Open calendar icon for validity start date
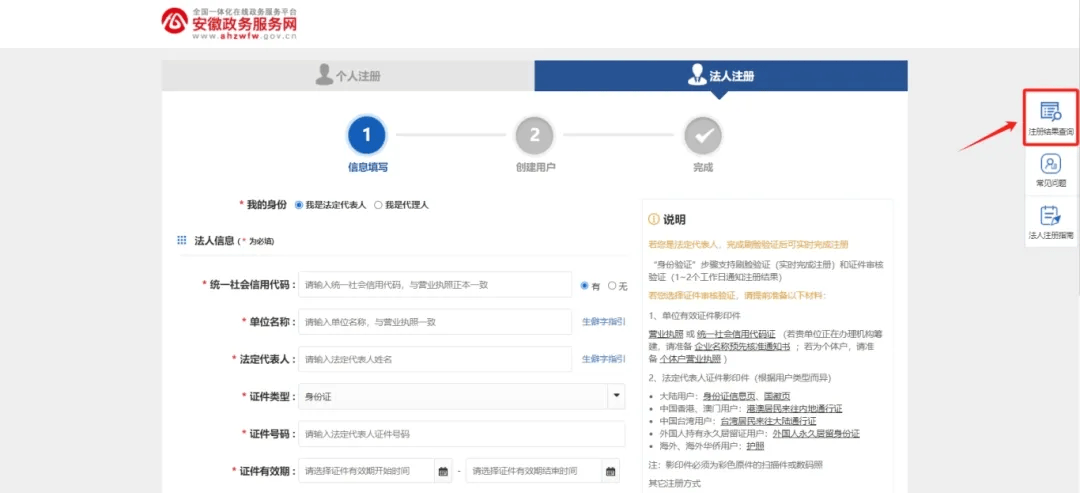This screenshot has width=1080, height=493. coord(442,471)
